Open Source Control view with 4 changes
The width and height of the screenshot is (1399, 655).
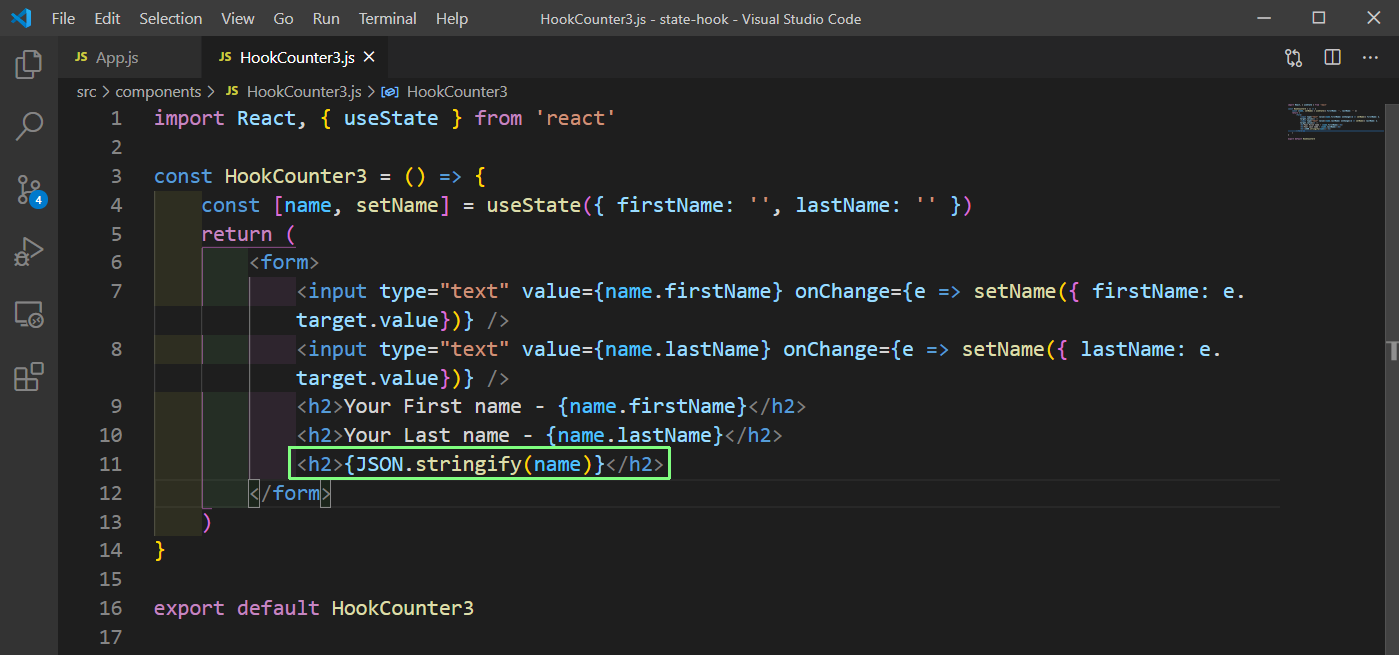[30, 189]
